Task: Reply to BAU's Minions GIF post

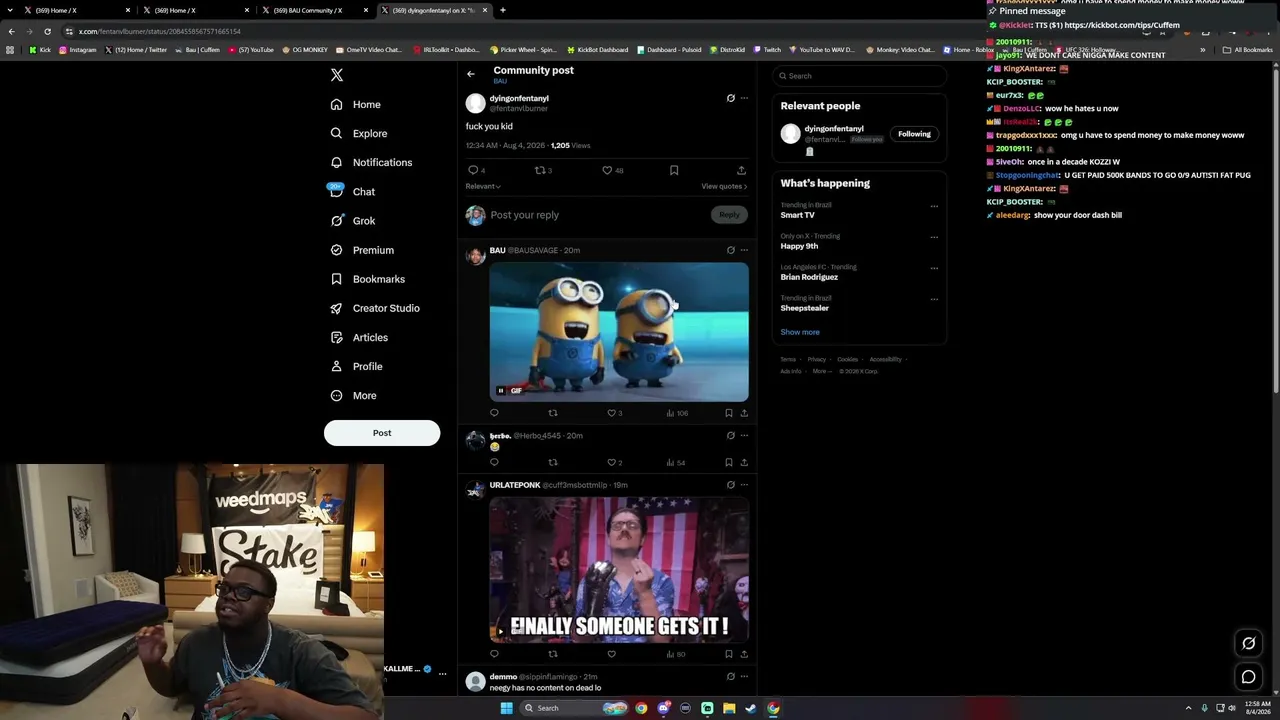Action: click(x=494, y=413)
